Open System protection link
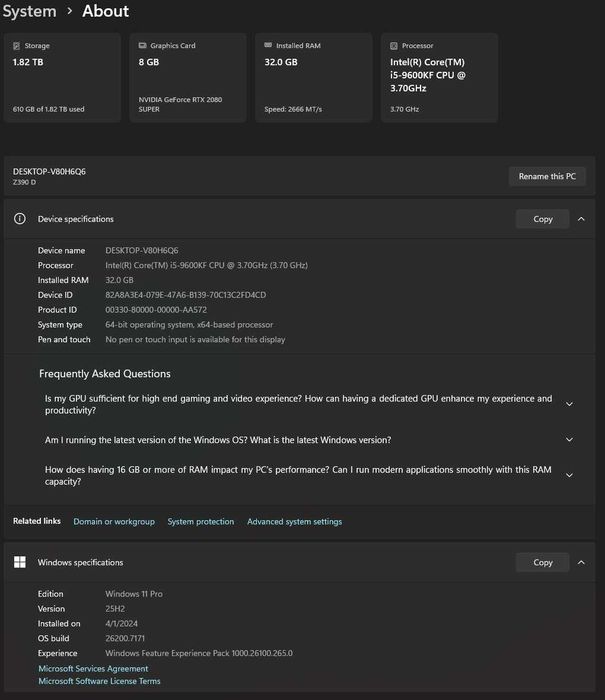 [x=200, y=521]
